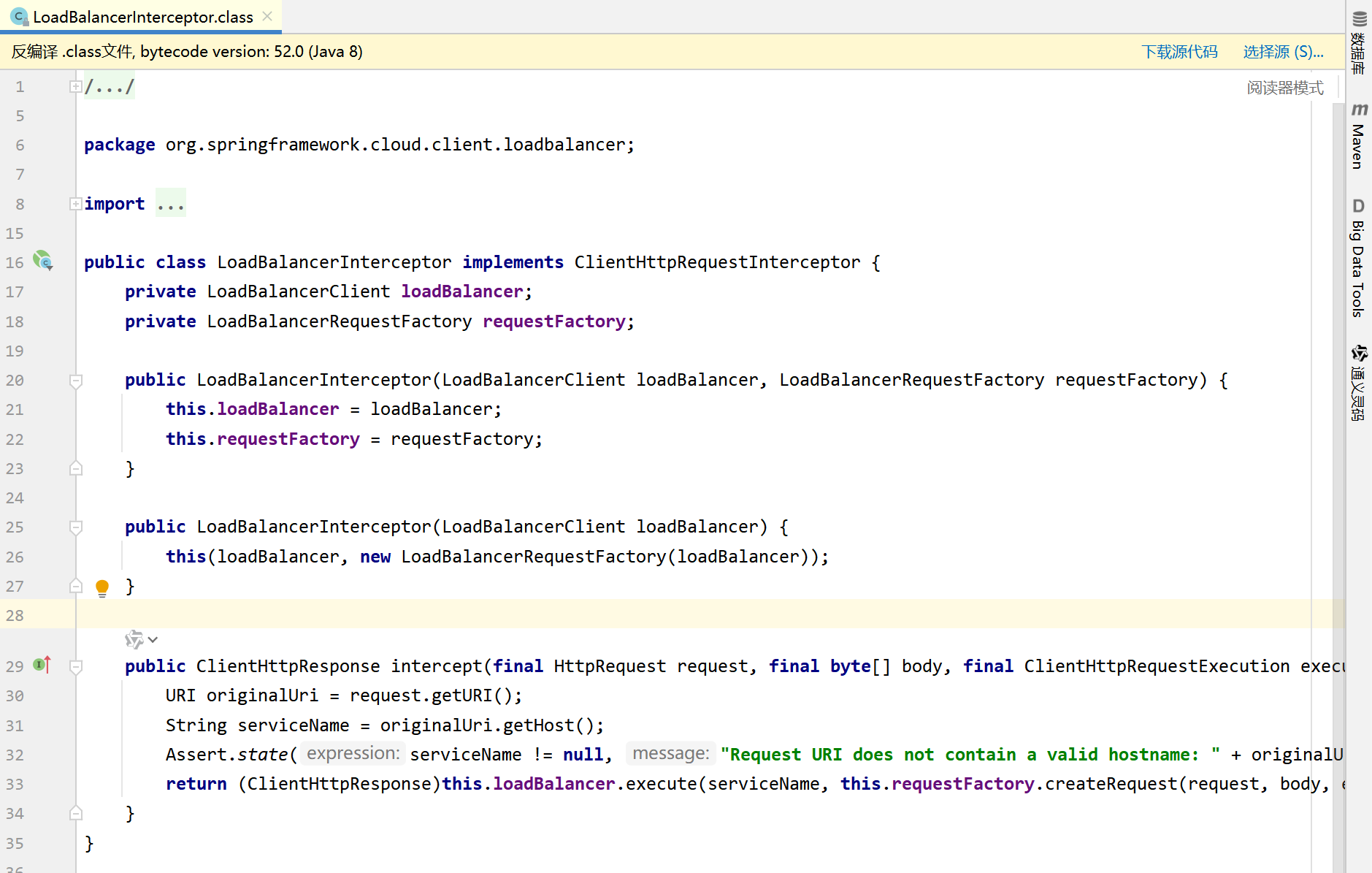Click the package name org.springframework.cloud.client.loadbalancer

pyautogui.click(x=395, y=145)
